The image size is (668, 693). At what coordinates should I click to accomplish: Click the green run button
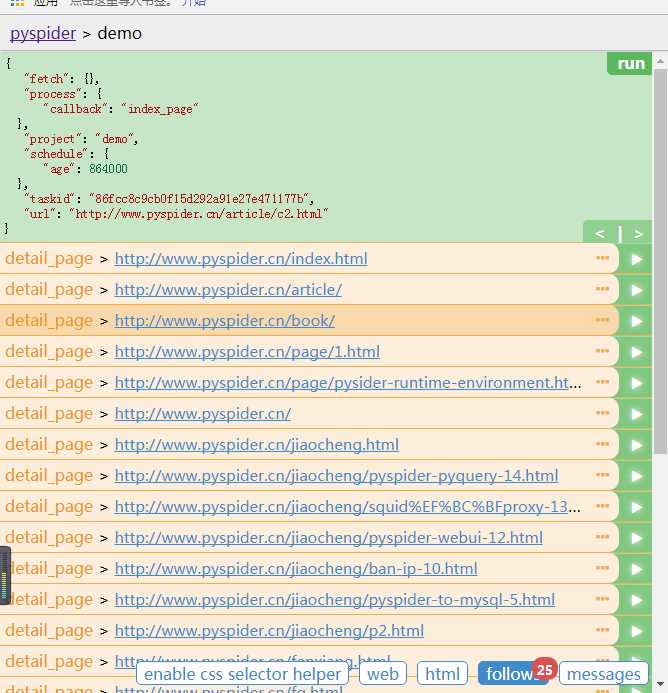(x=630, y=64)
